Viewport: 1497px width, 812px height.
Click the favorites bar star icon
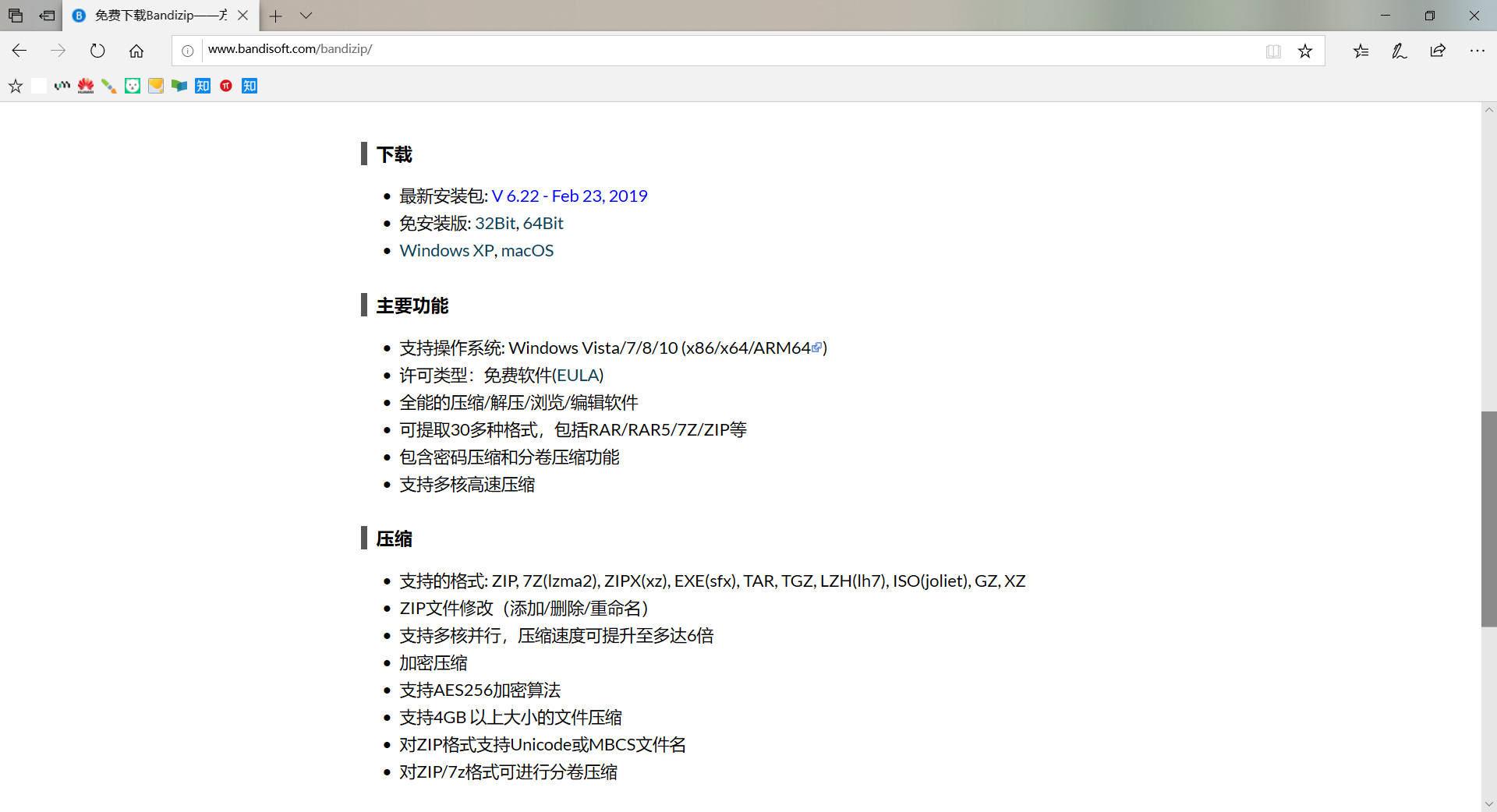[16, 86]
